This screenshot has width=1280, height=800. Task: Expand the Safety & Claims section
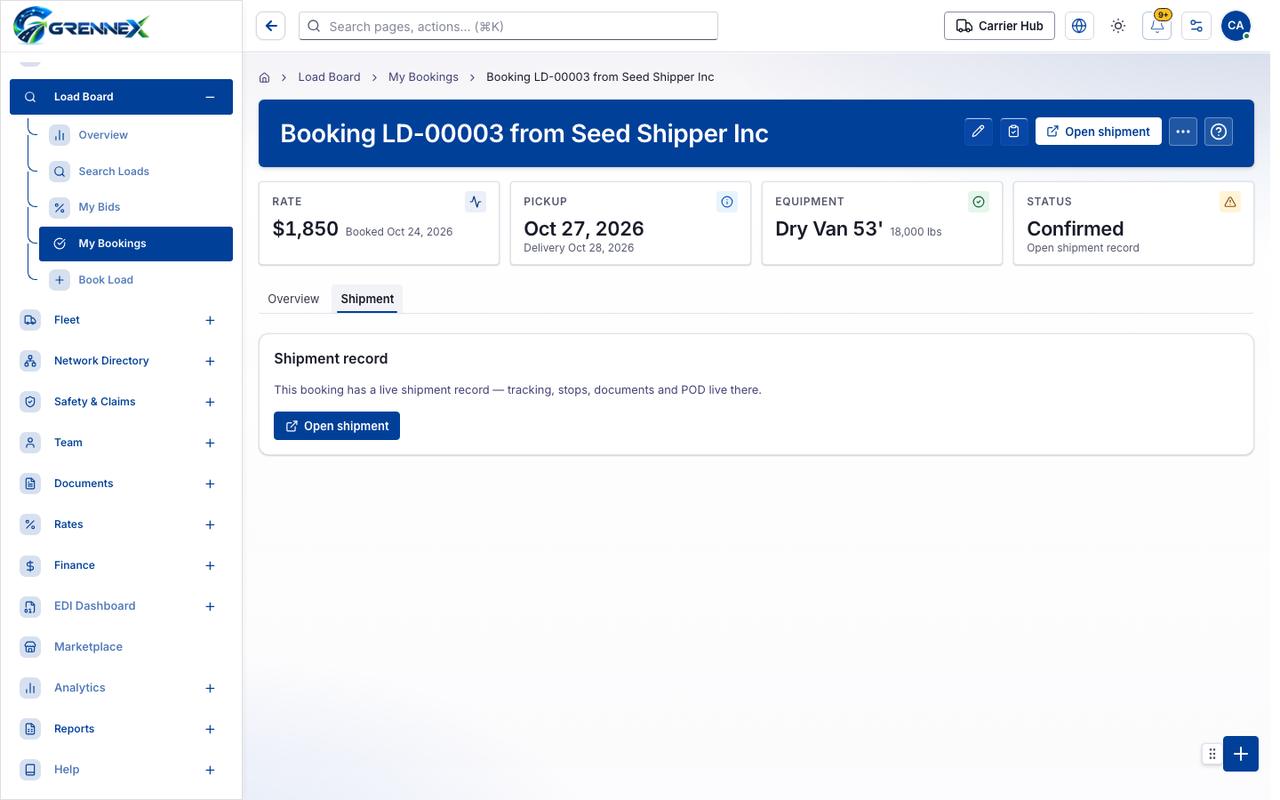210,402
